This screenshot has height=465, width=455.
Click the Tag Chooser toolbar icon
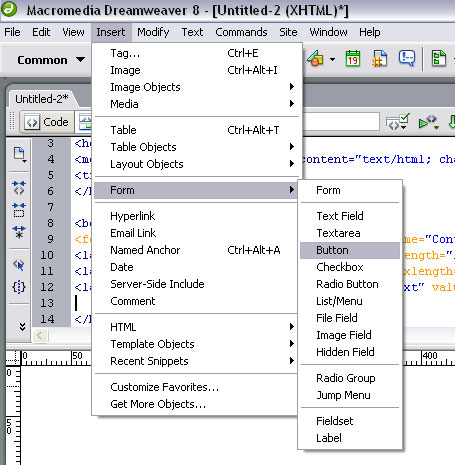coord(439,59)
